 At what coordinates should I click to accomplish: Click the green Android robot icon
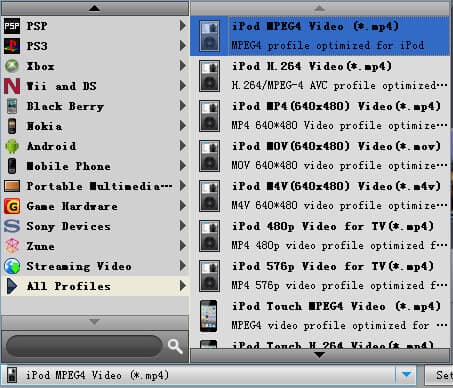point(12,146)
